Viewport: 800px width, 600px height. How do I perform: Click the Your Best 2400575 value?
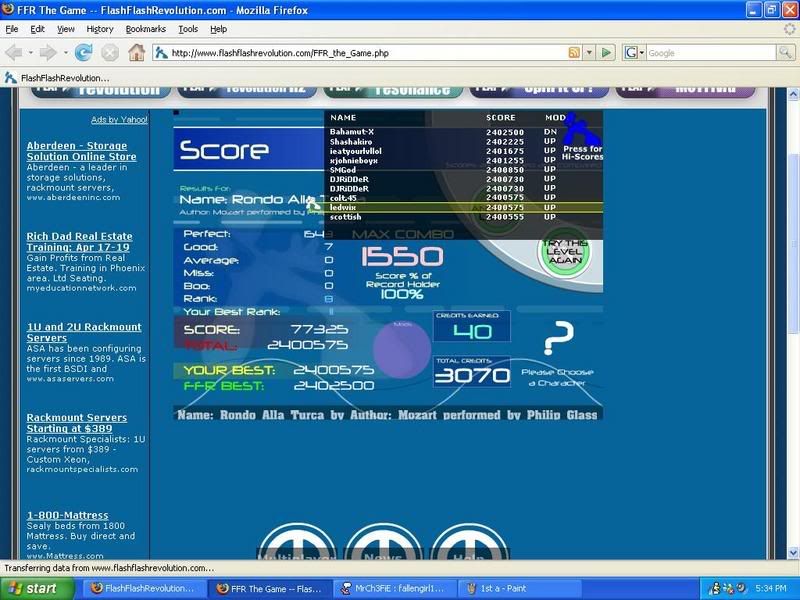click(x=334, y=369)
